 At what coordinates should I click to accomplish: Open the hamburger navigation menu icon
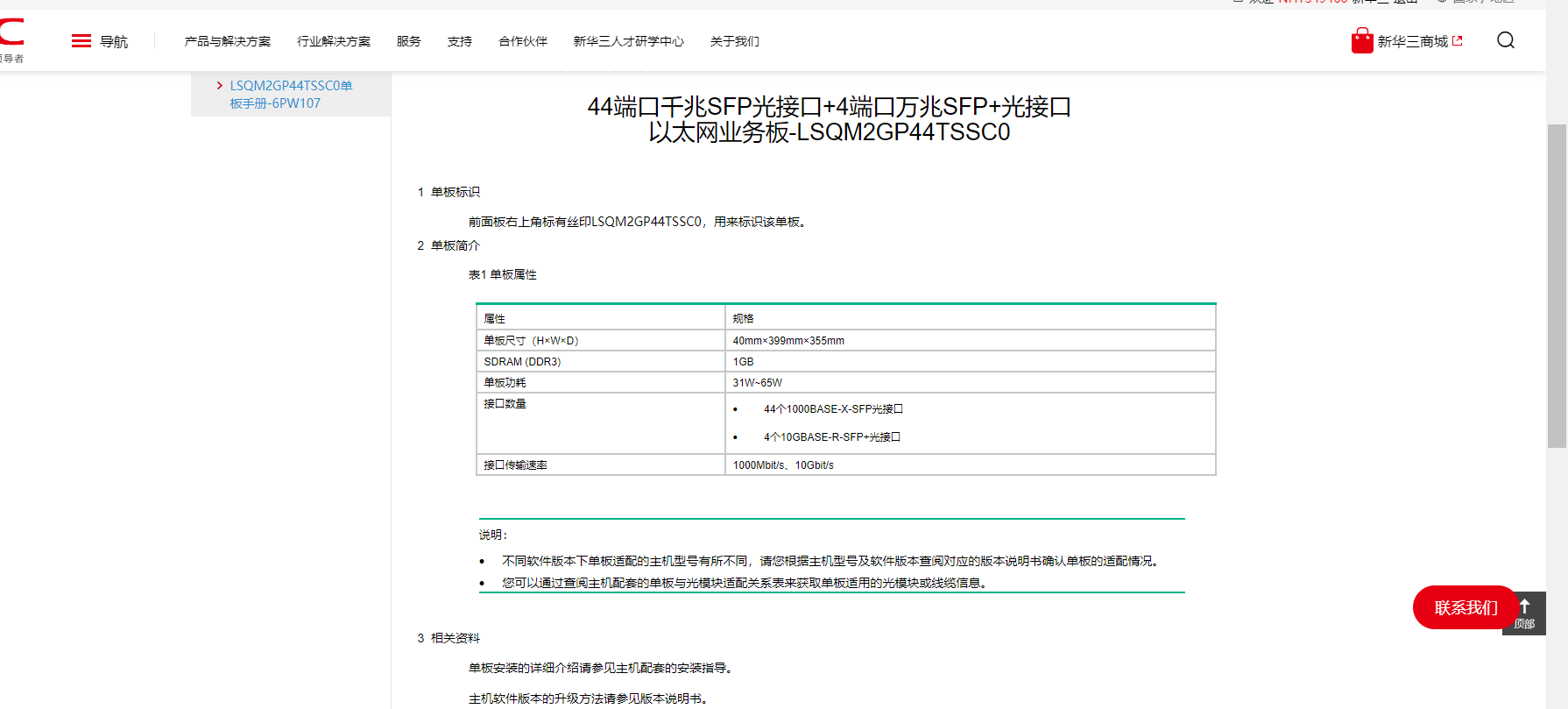coord(81,41)
